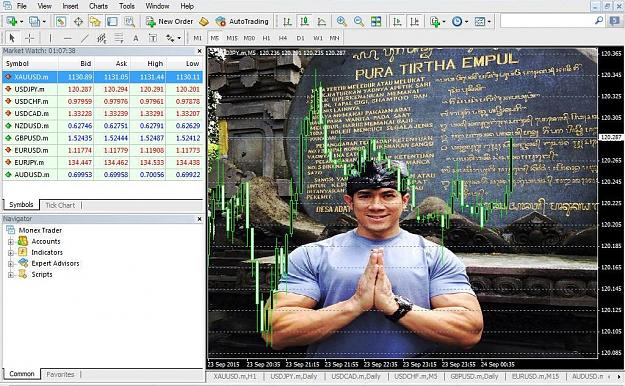
Task: Switch to the M1 timeframe
Action: pos(198,38)
